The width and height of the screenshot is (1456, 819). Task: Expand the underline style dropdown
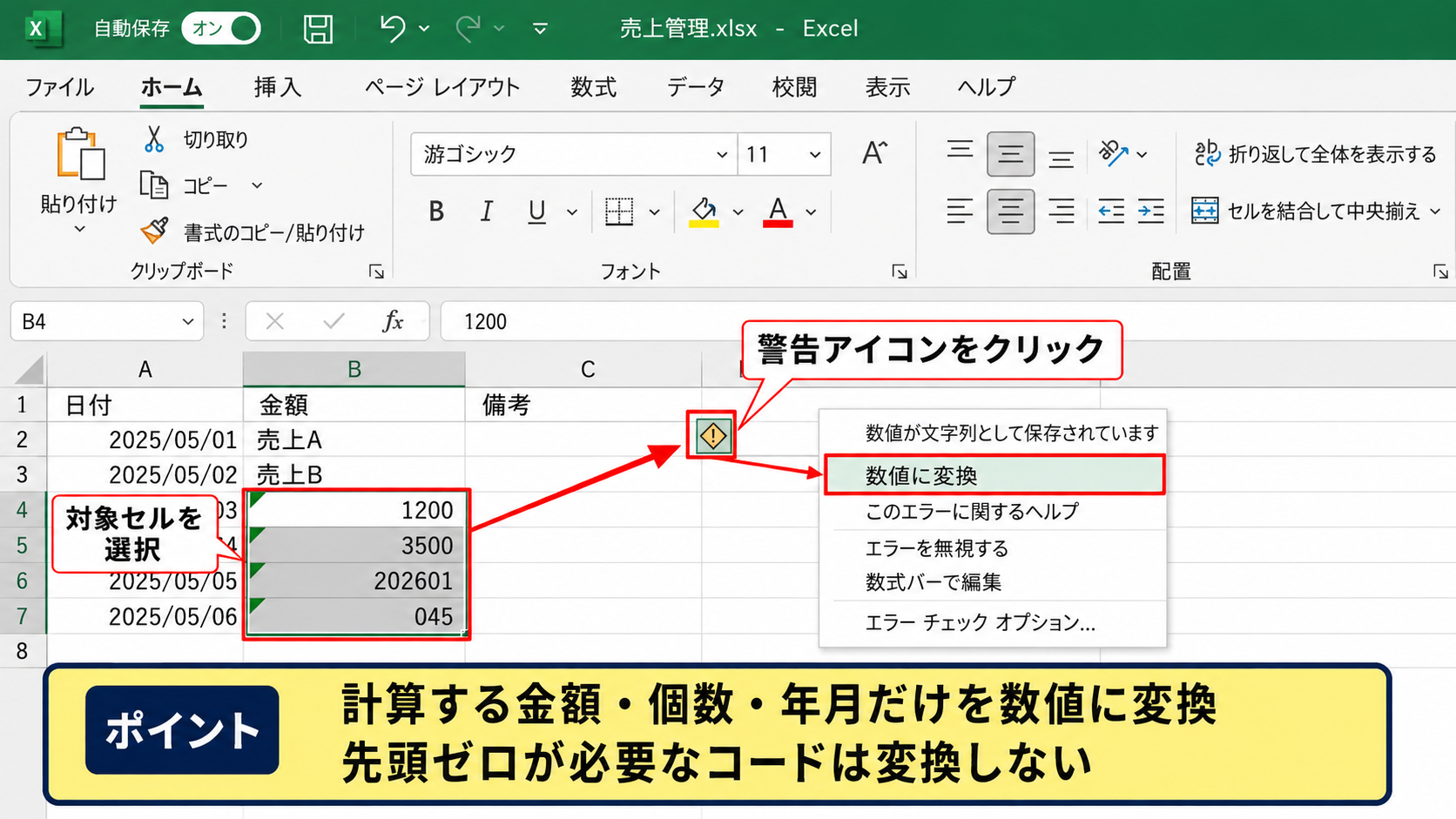point(572,211)
